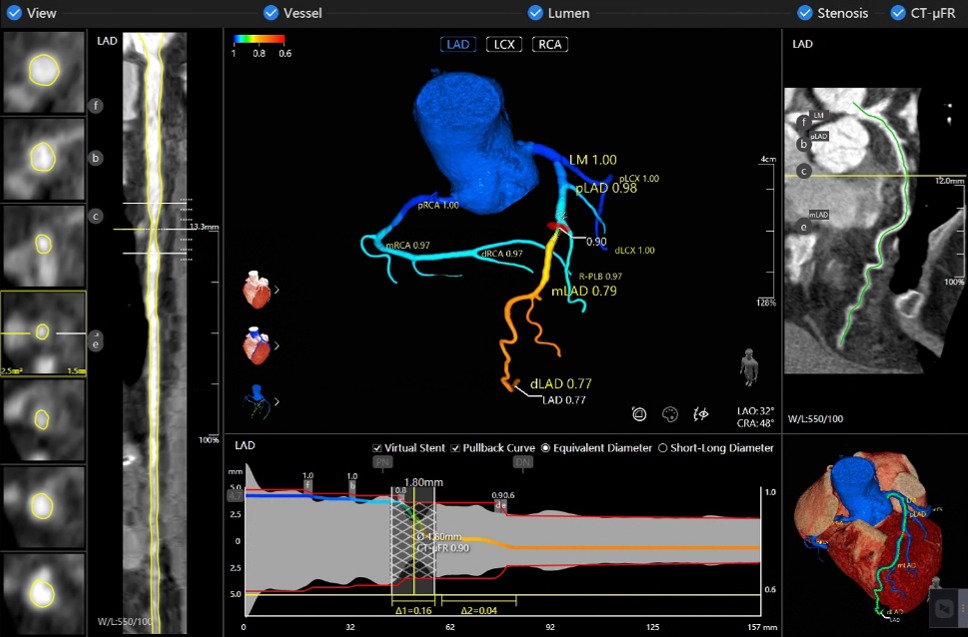Select the last cross-section thumbnail

click(44, 594)
